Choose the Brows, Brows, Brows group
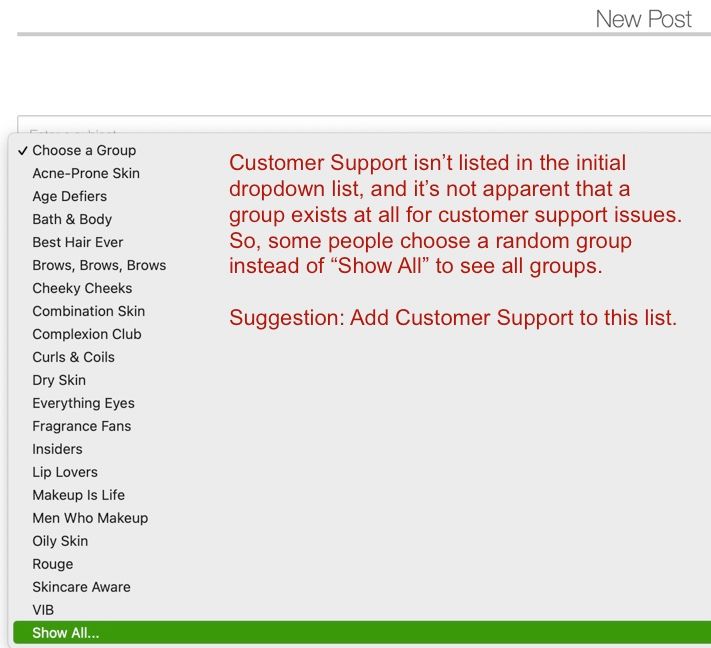Viewport: 711px width, 648px height. click(99, 265)
